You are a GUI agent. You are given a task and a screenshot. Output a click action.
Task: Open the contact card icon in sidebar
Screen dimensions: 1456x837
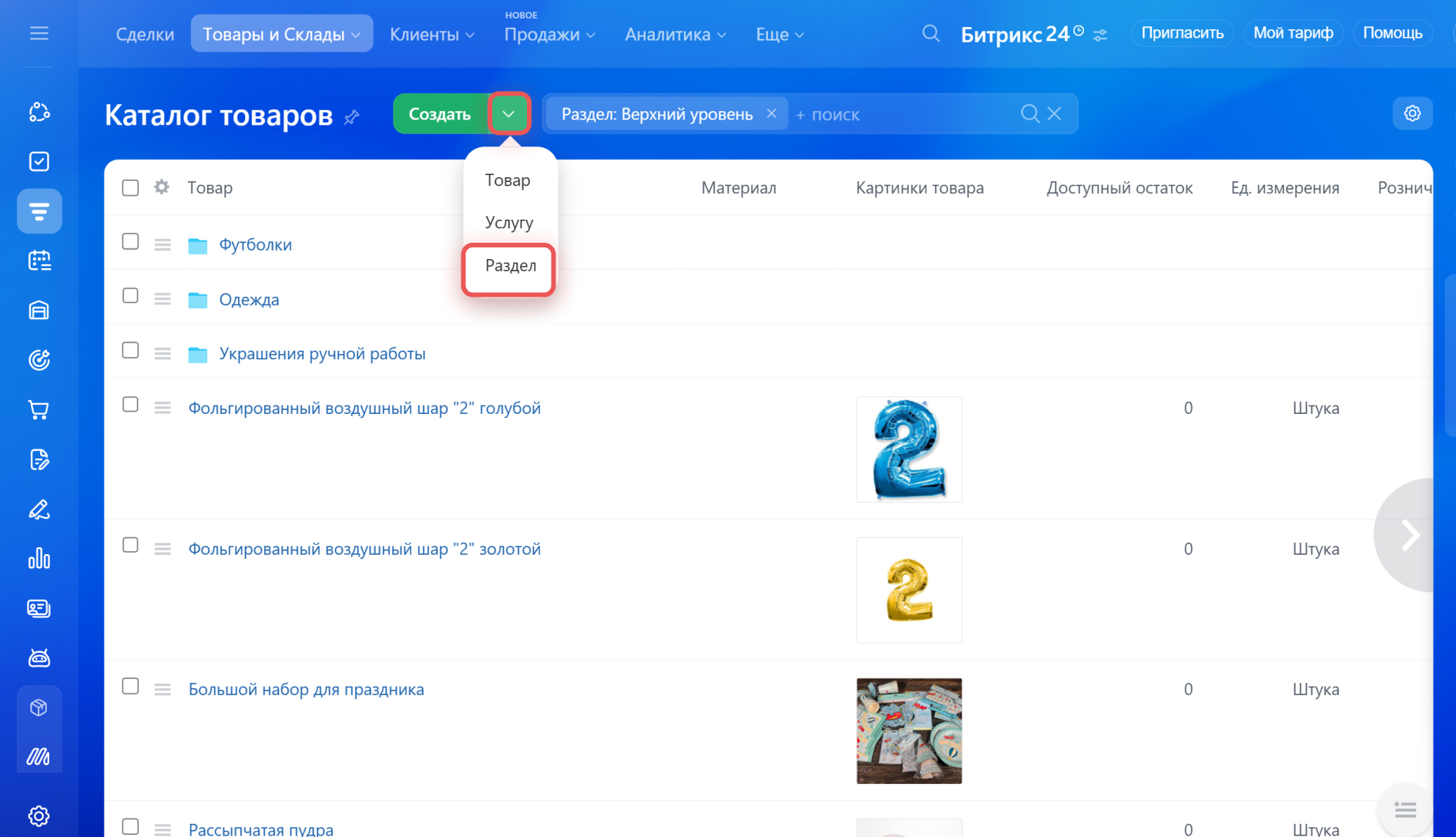click(39, 609)
